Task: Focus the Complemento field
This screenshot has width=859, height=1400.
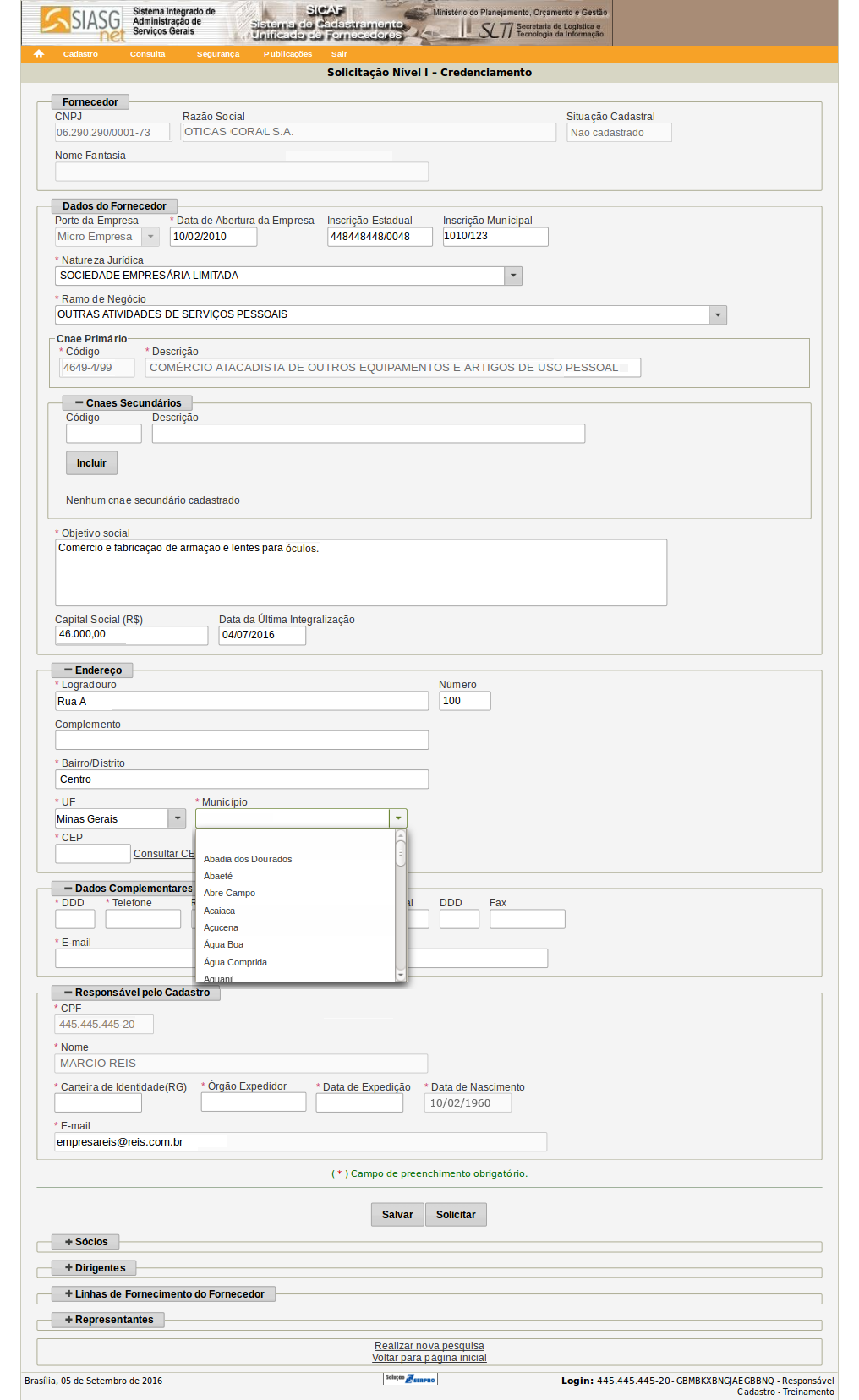Action: (242, 740)
